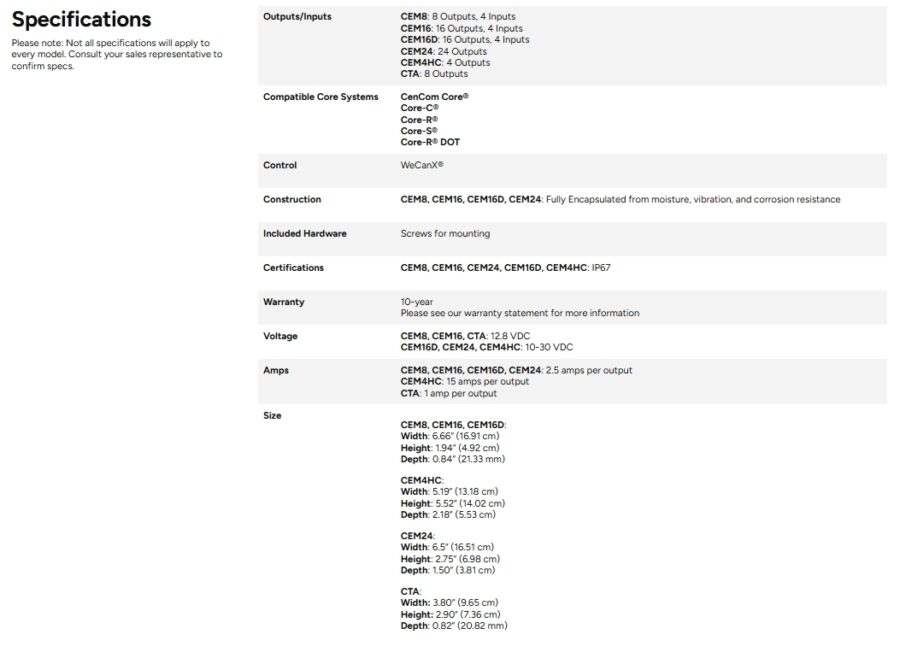
Task: Click the WeCanX® control value
Action: click(422, 165)
